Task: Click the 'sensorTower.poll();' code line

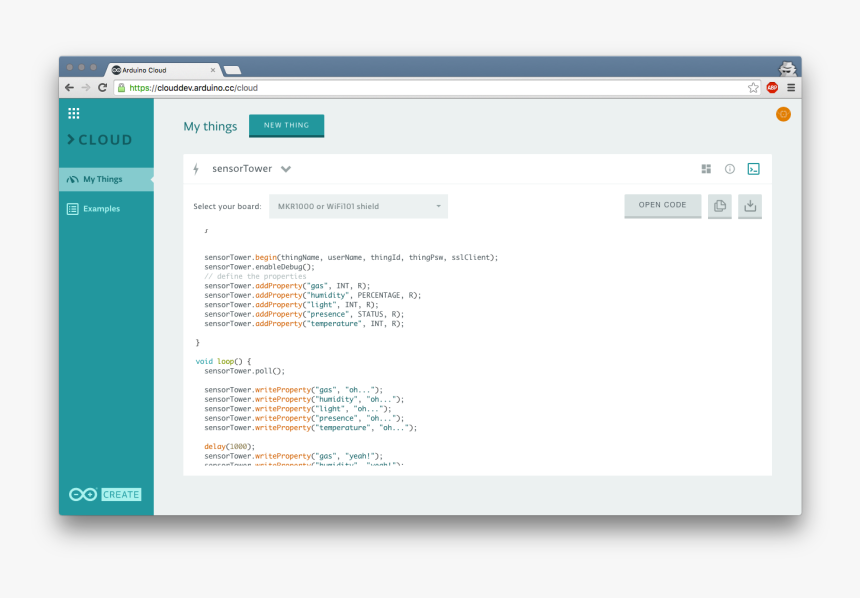Action: [245, 371]
